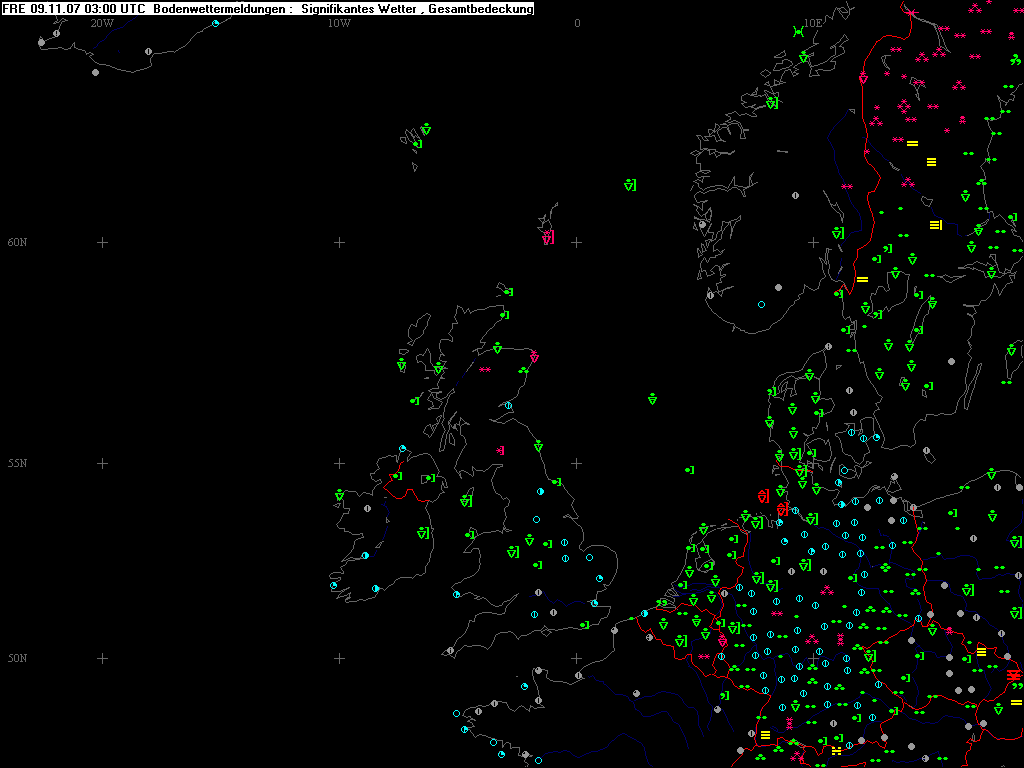The height and width of the screenshot is (768, 1024).
Task: Click the map title header text
Action: point(268,9)
